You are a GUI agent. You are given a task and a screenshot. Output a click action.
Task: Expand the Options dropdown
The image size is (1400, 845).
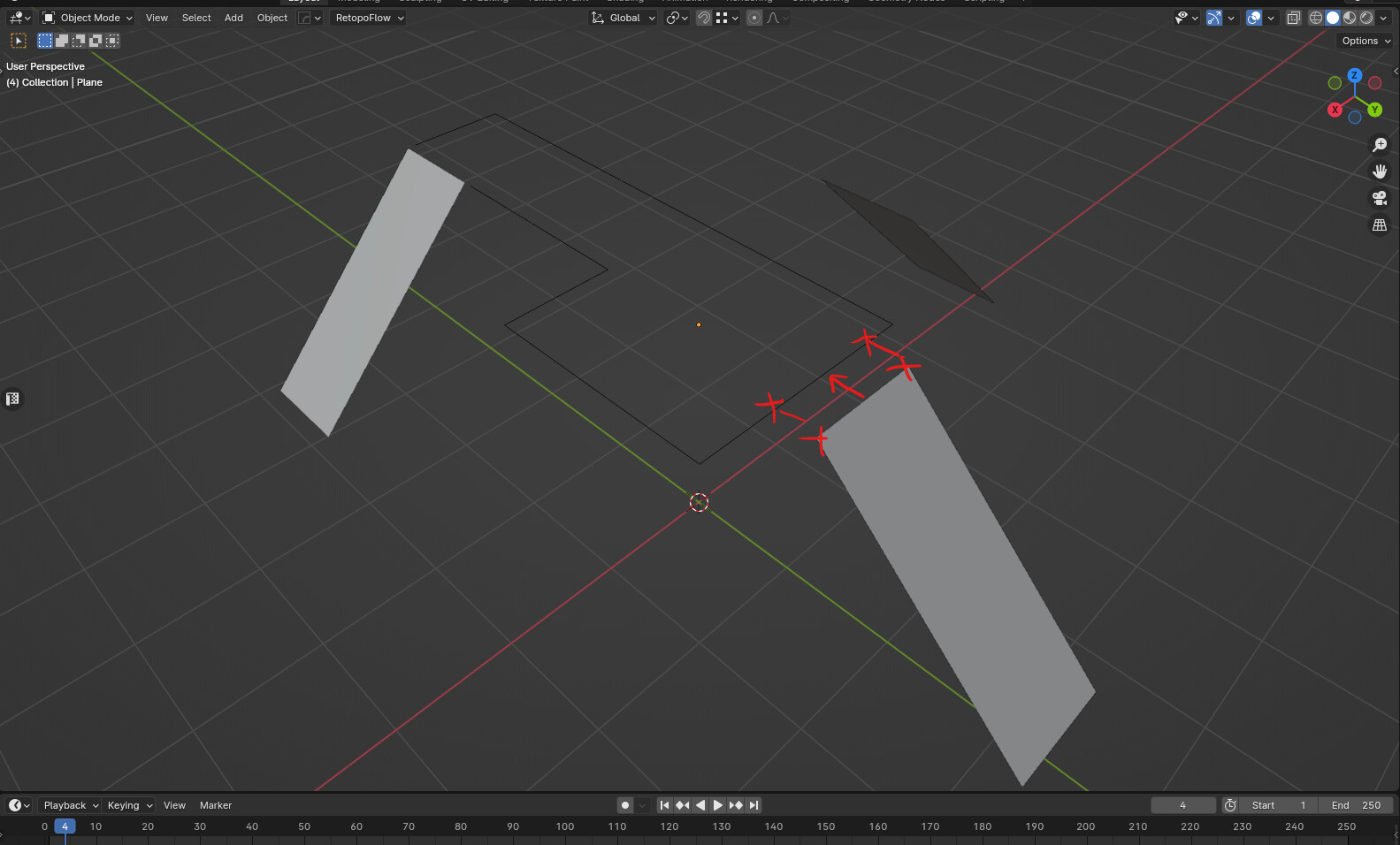1366,41
